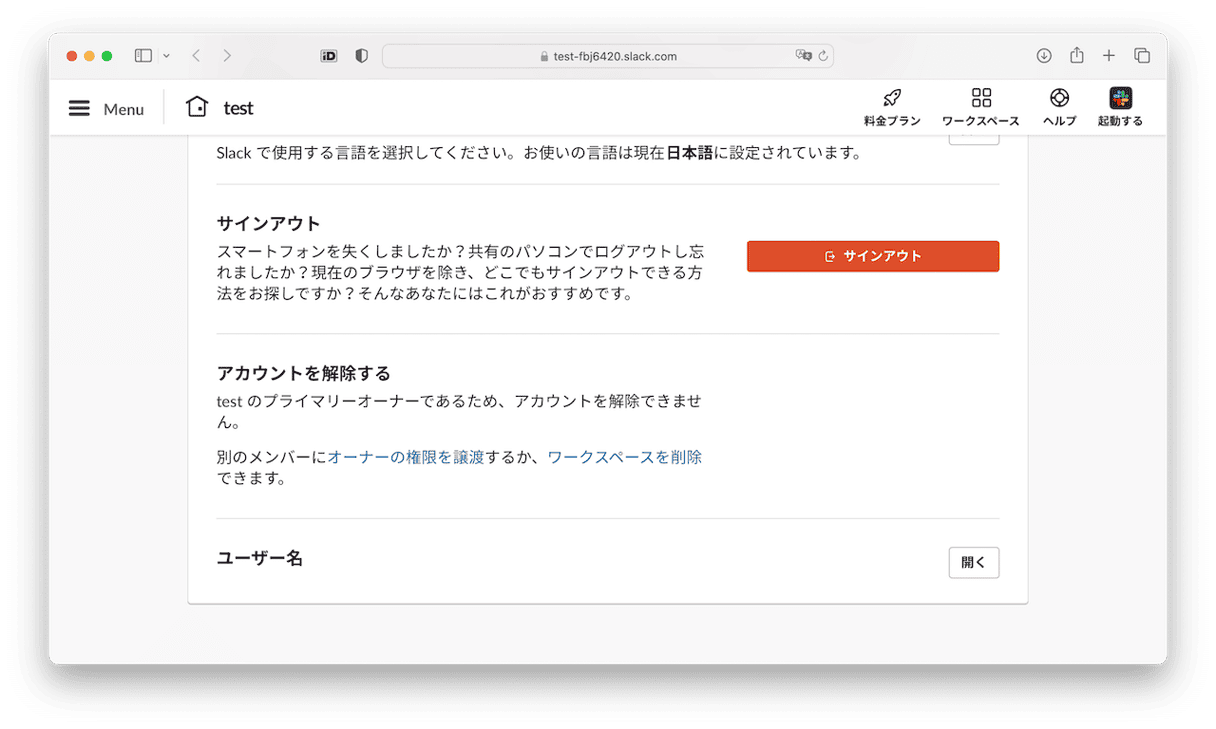
Task: Click the red サインアウト button
Action: point(873,256)
